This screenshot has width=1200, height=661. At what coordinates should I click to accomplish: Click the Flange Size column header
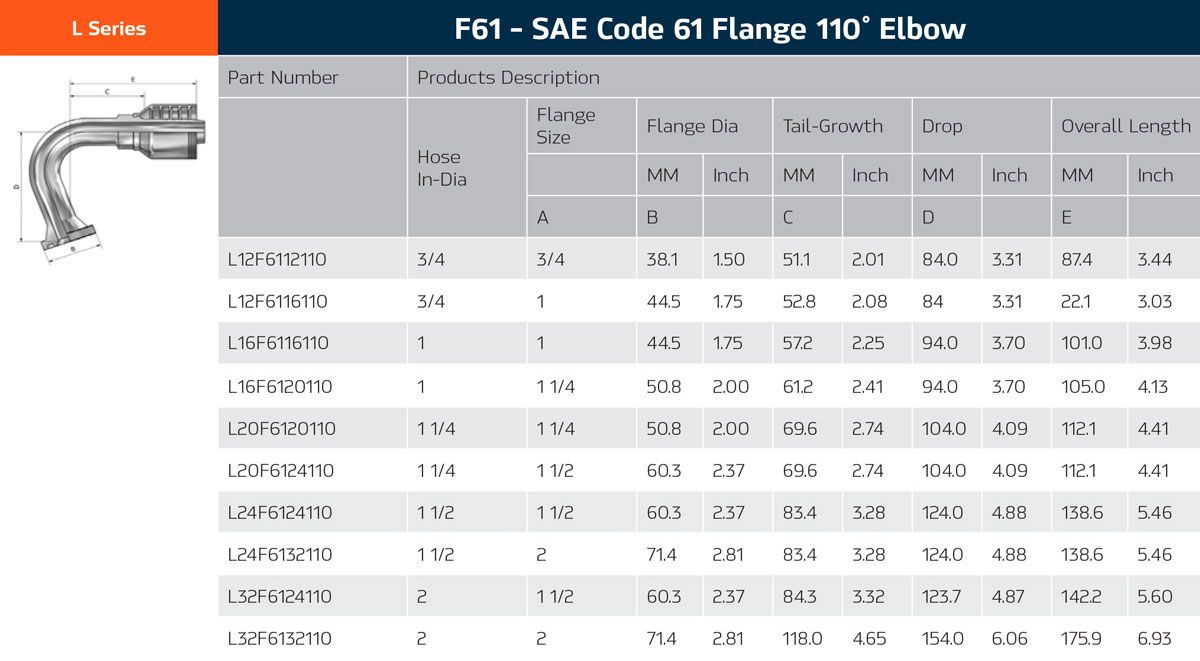565,126
